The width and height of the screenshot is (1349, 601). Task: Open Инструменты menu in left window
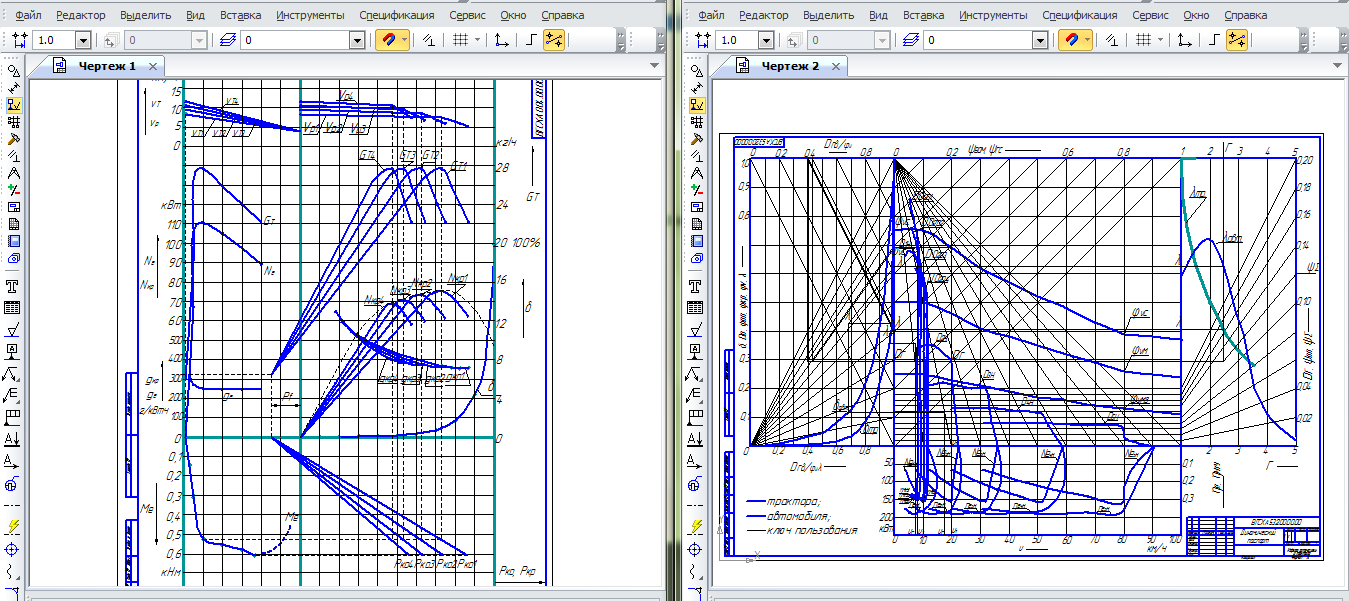coord(310,15)
